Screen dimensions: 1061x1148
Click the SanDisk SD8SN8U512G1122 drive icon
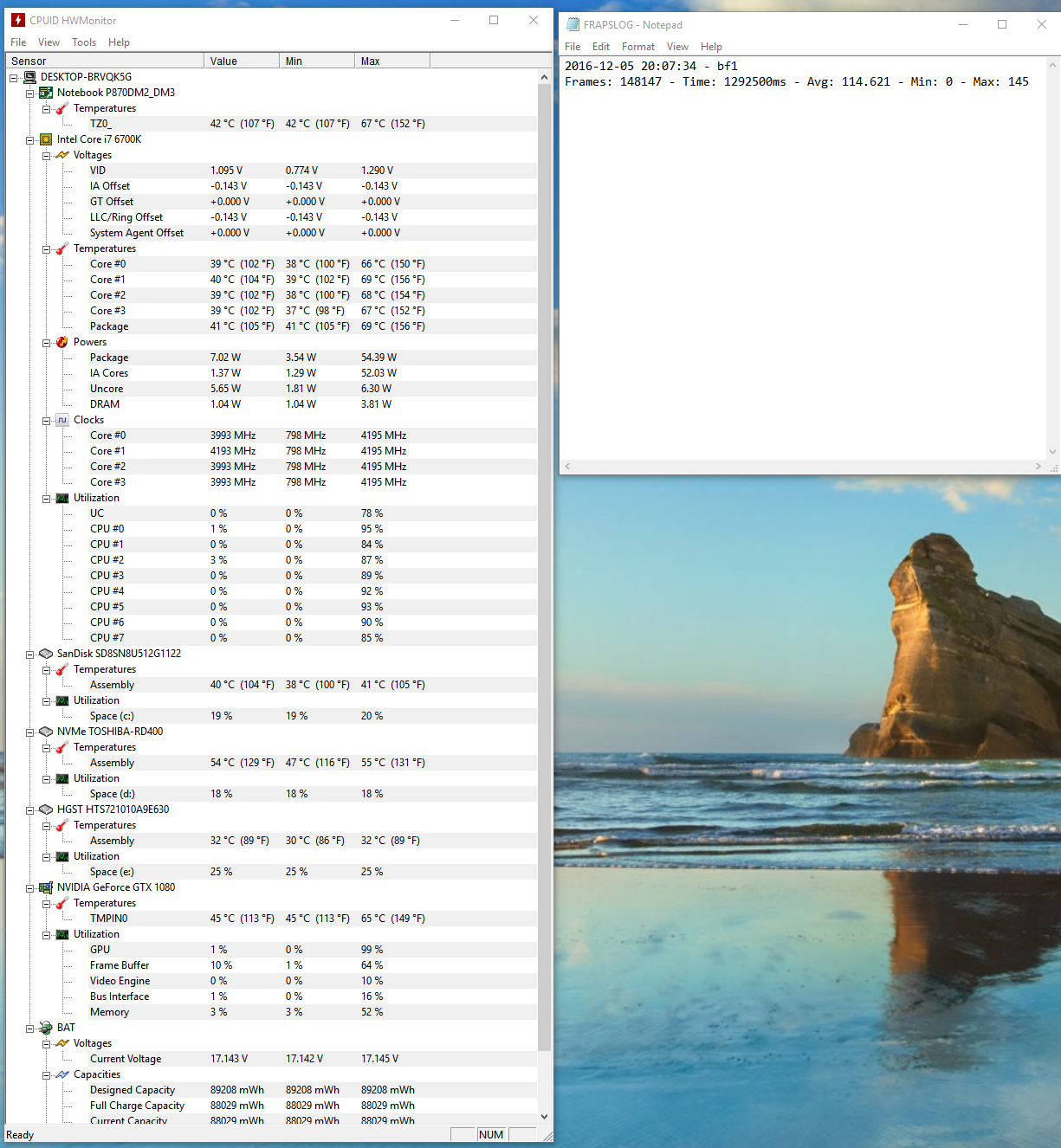46,654
